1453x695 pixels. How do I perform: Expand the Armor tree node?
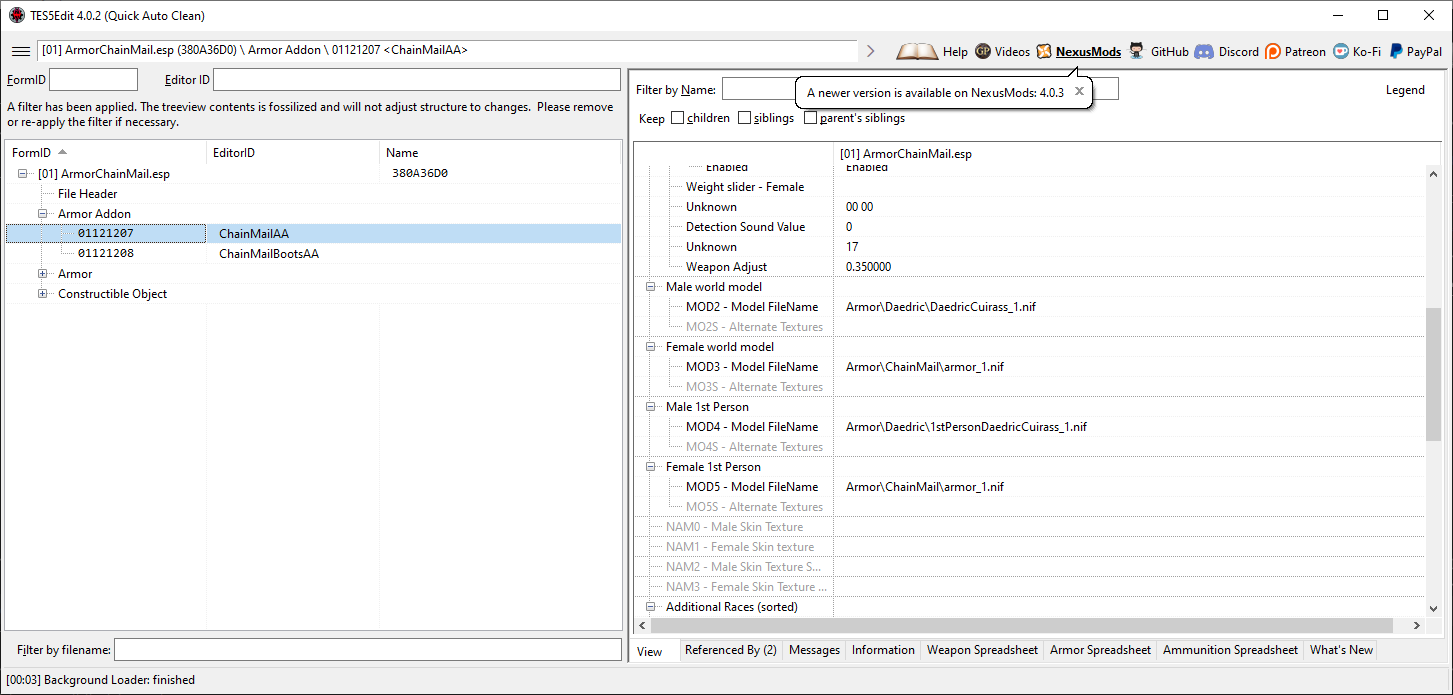point(43,274)
